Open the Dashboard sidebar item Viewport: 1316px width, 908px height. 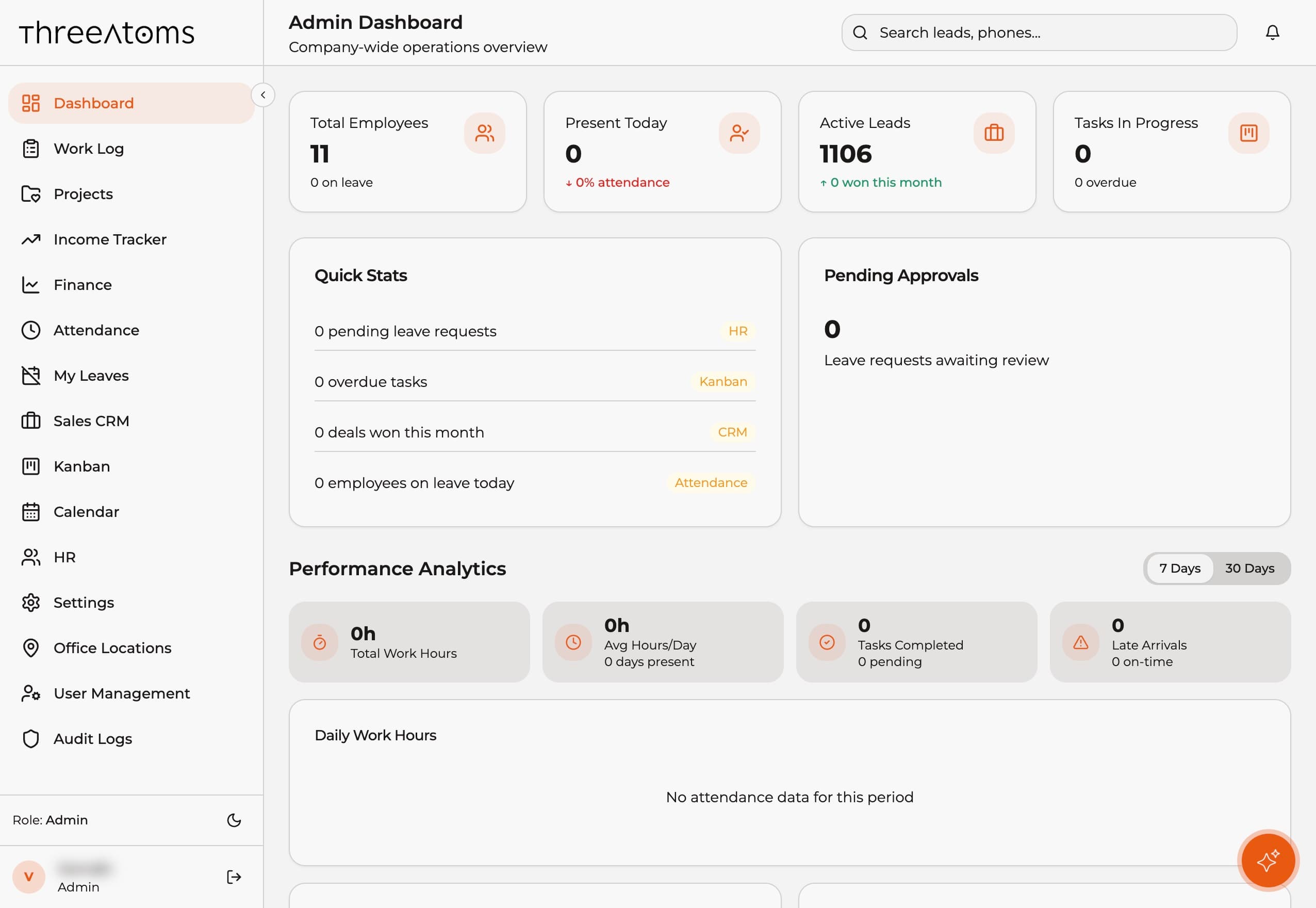(x=131, y=103)
